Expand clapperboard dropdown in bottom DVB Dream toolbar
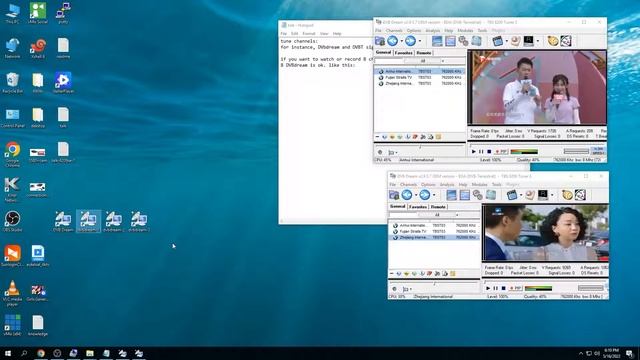This screenshot has width=640, height=360. [x=521, y=195]
